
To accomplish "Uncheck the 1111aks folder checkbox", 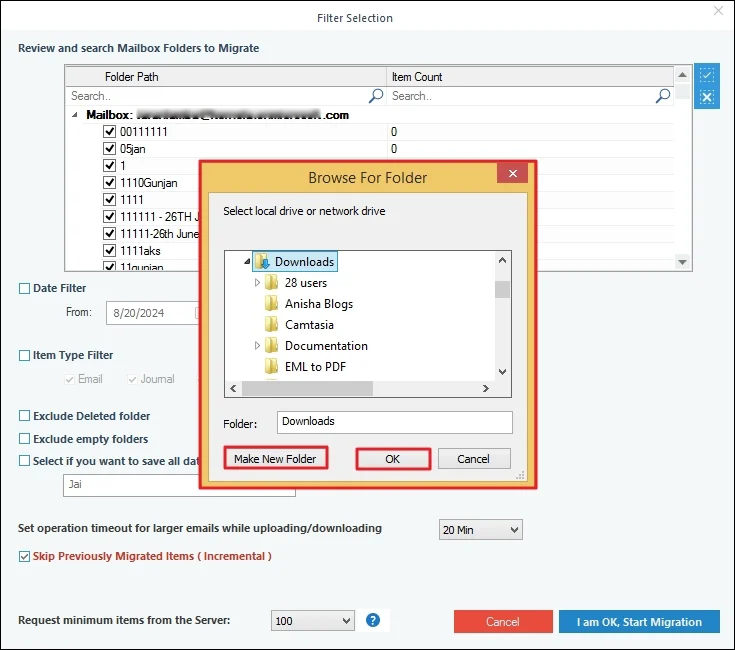I will click(x=109, y=251).
